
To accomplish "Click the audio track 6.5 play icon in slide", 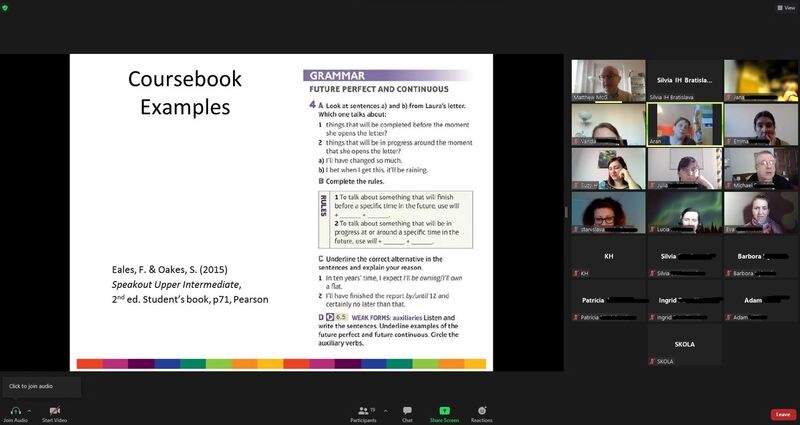I will coord(330,317).
